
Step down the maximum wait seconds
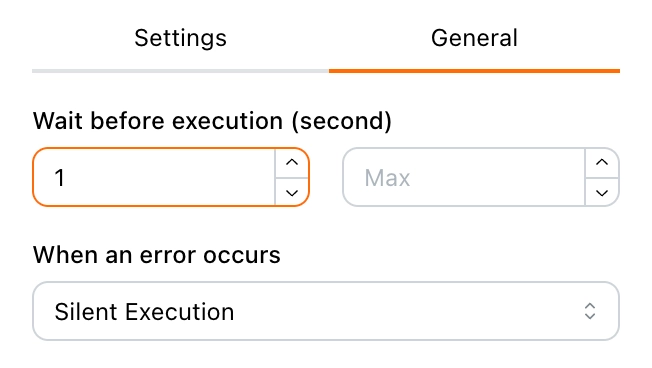click(x=602, y=192)
